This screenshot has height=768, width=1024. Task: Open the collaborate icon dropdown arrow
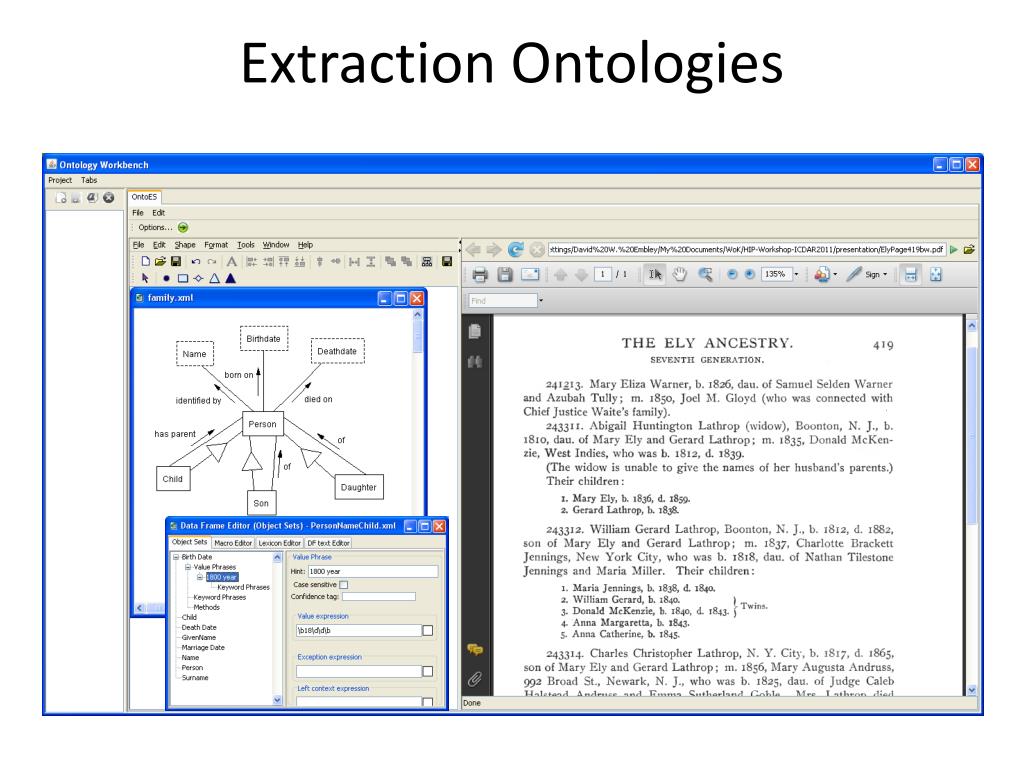pyautogui.click(x=835, y=274)
